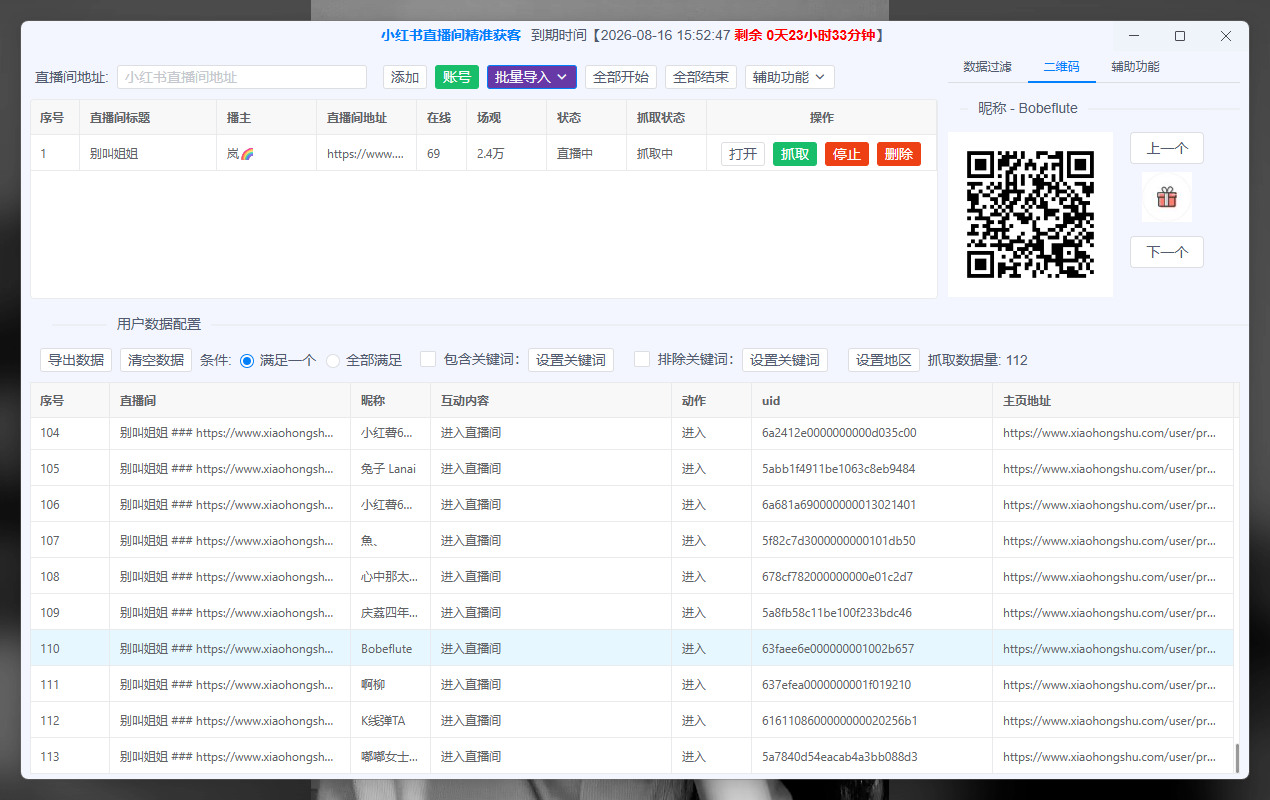1270x800 pixels.
Task: Click the green 账号 button
Action: coord(457,77)
